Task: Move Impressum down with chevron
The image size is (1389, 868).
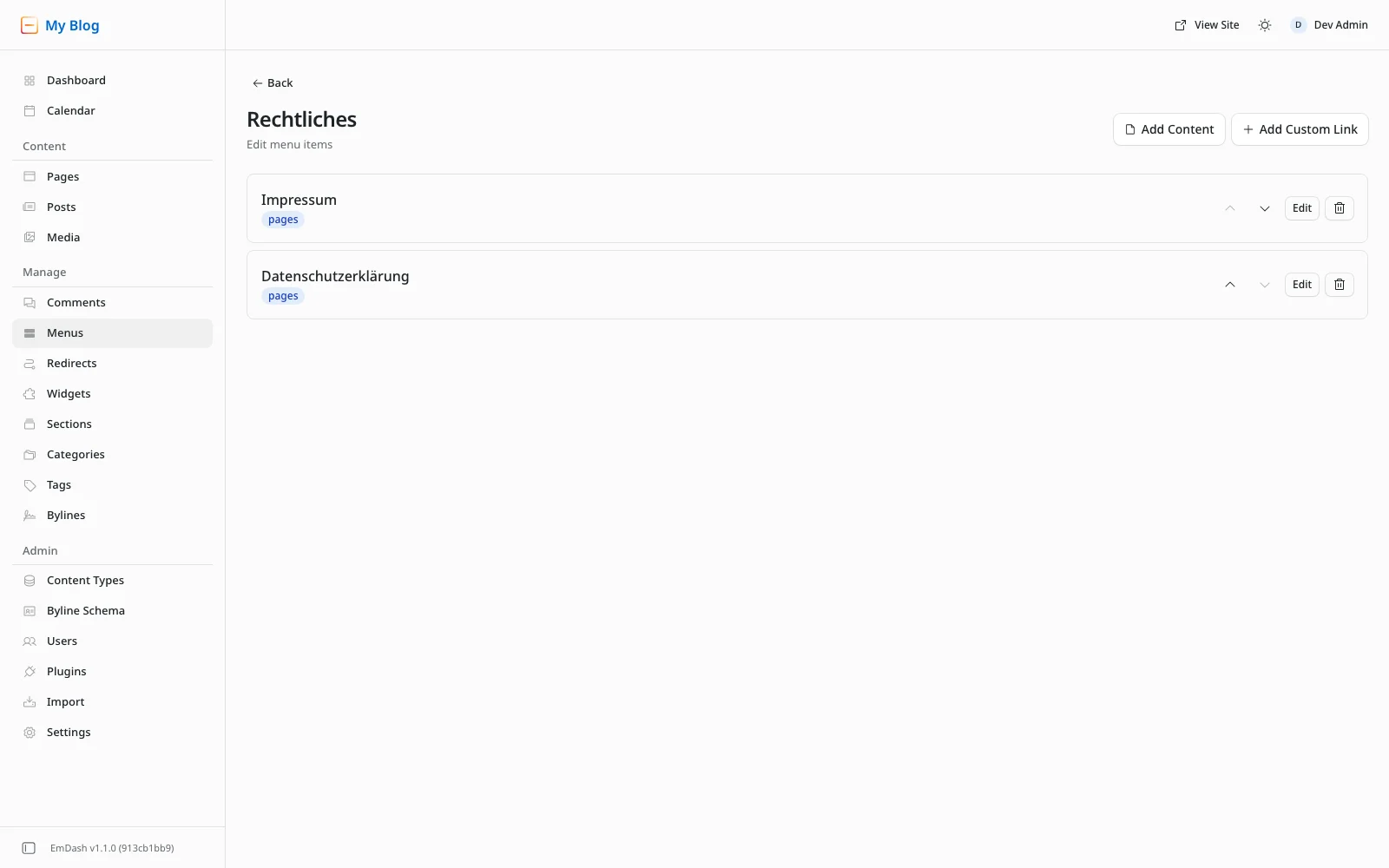Action: tap(1265, 208)
